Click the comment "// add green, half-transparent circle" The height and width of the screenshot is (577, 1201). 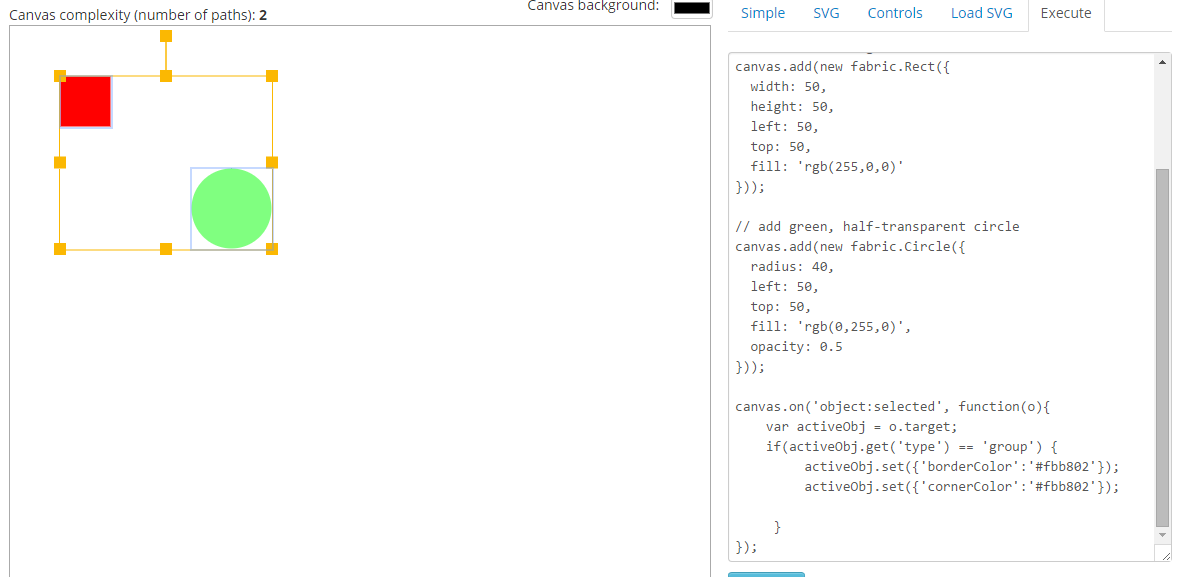point(877,227)
